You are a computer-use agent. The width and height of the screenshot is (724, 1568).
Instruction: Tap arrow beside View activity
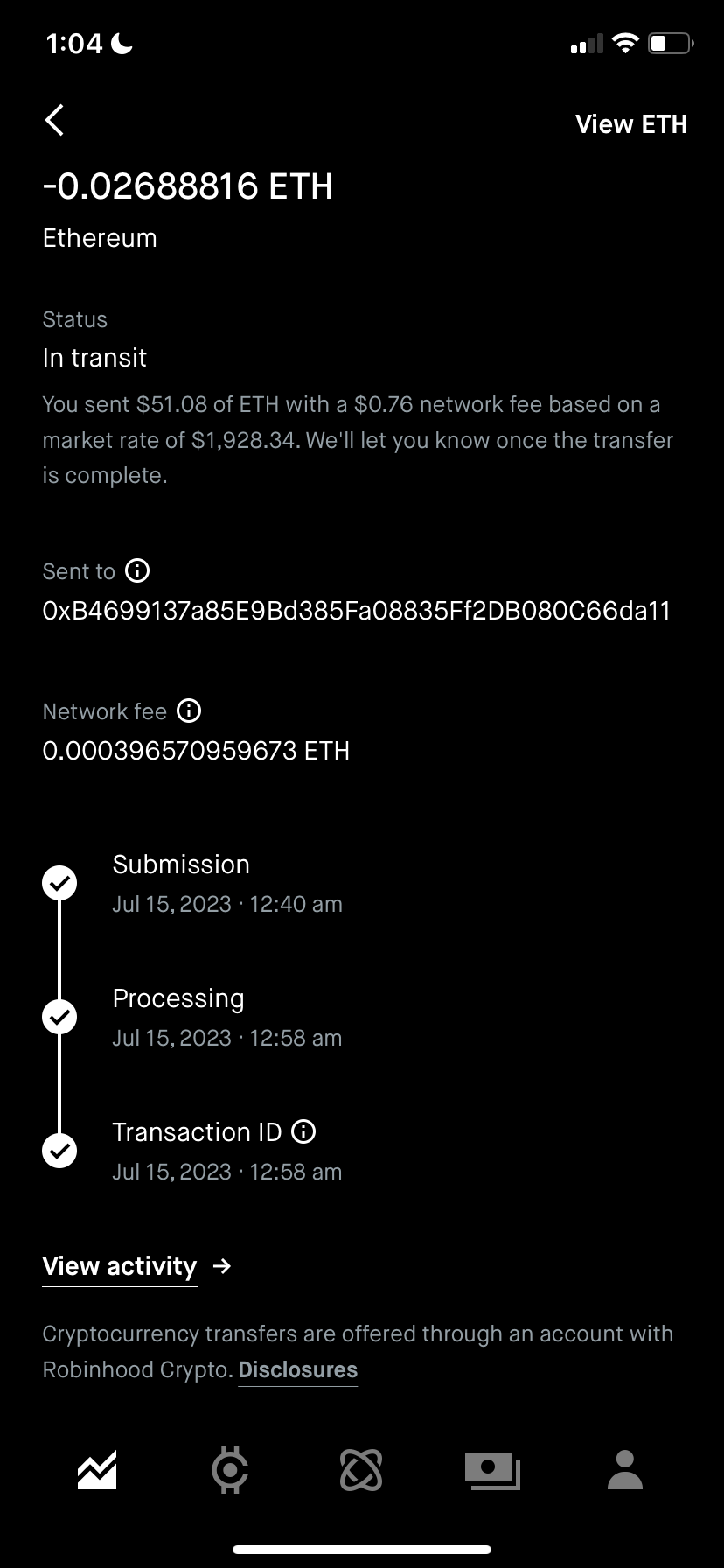click(222, 1266)
